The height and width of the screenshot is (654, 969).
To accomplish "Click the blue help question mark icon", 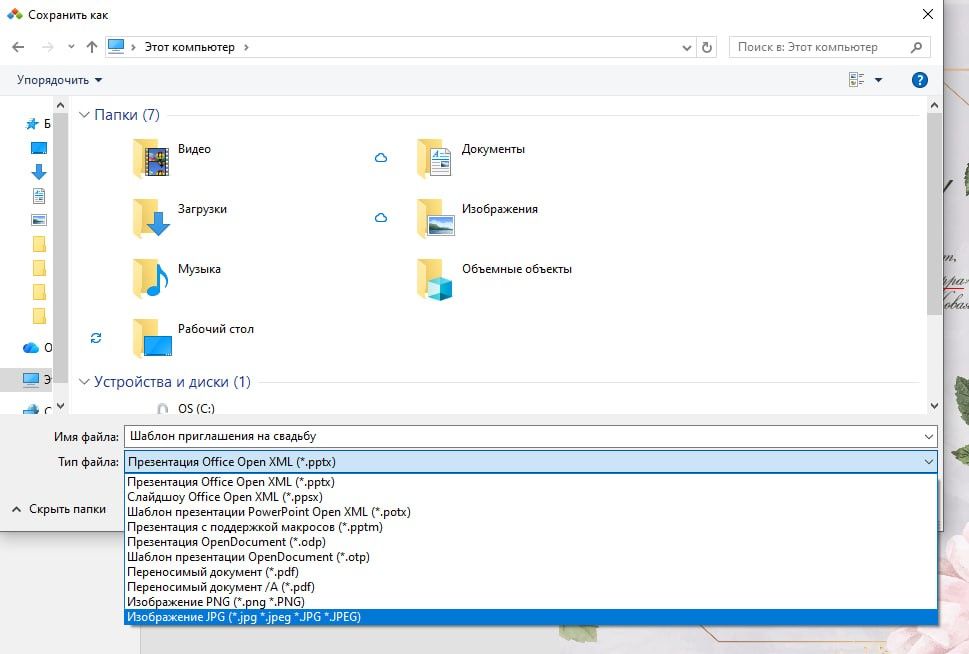I will [919, 80].
